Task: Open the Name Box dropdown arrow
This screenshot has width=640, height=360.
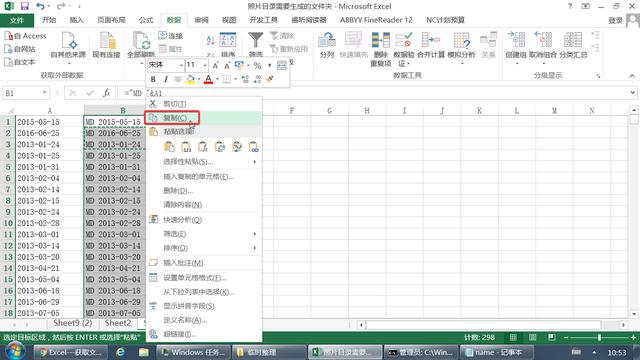Action: (44, 93)
